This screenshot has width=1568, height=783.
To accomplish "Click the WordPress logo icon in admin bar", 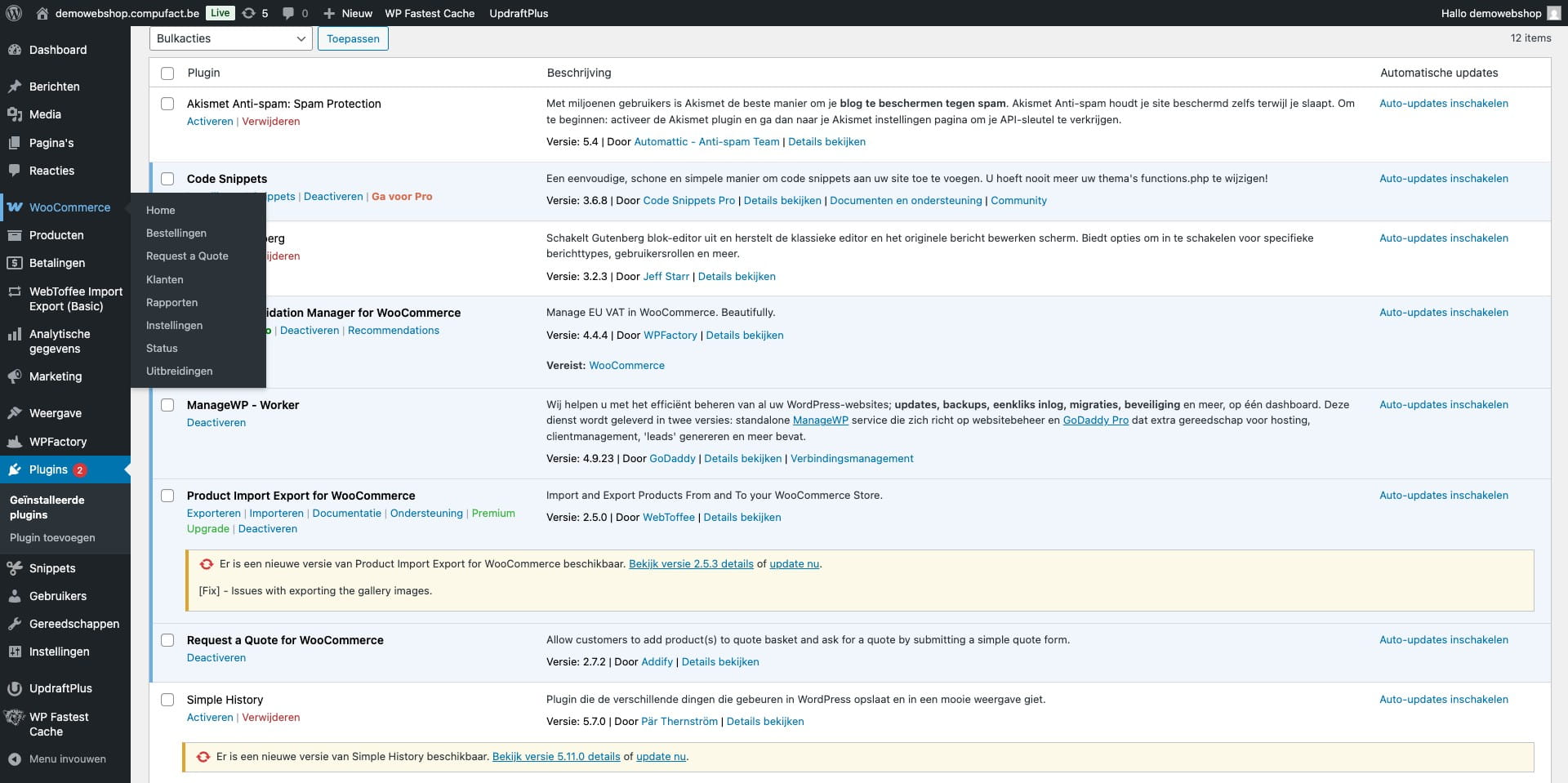I will click(15, 13).
